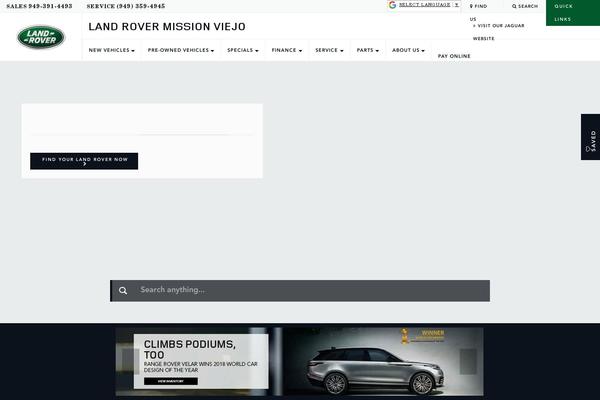Image resolution: width=600 pixels, height=400 pixels.
Task: Click the Google translate G icon
Action: 392,5
